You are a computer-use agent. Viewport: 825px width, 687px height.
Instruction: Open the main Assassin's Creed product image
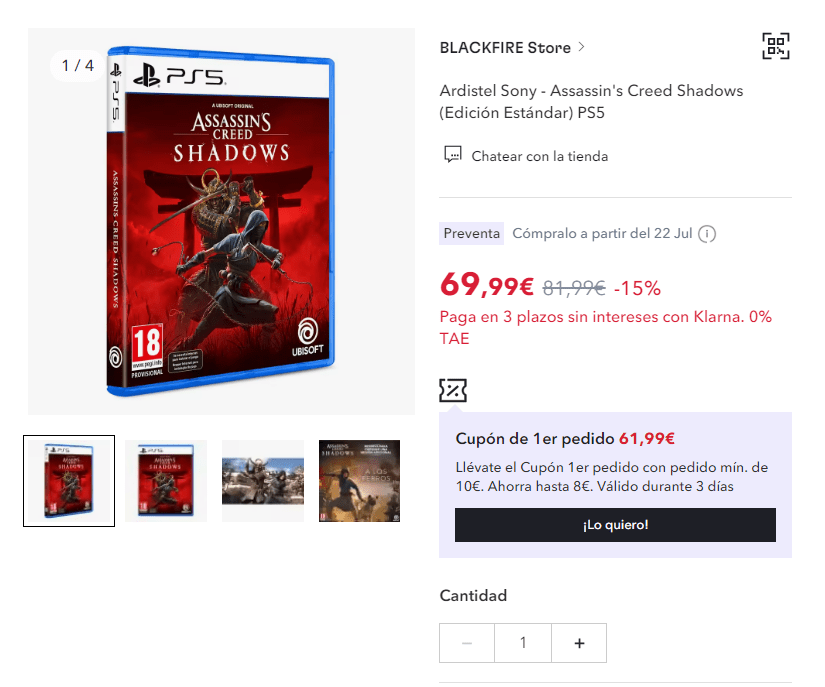(221, 221)
